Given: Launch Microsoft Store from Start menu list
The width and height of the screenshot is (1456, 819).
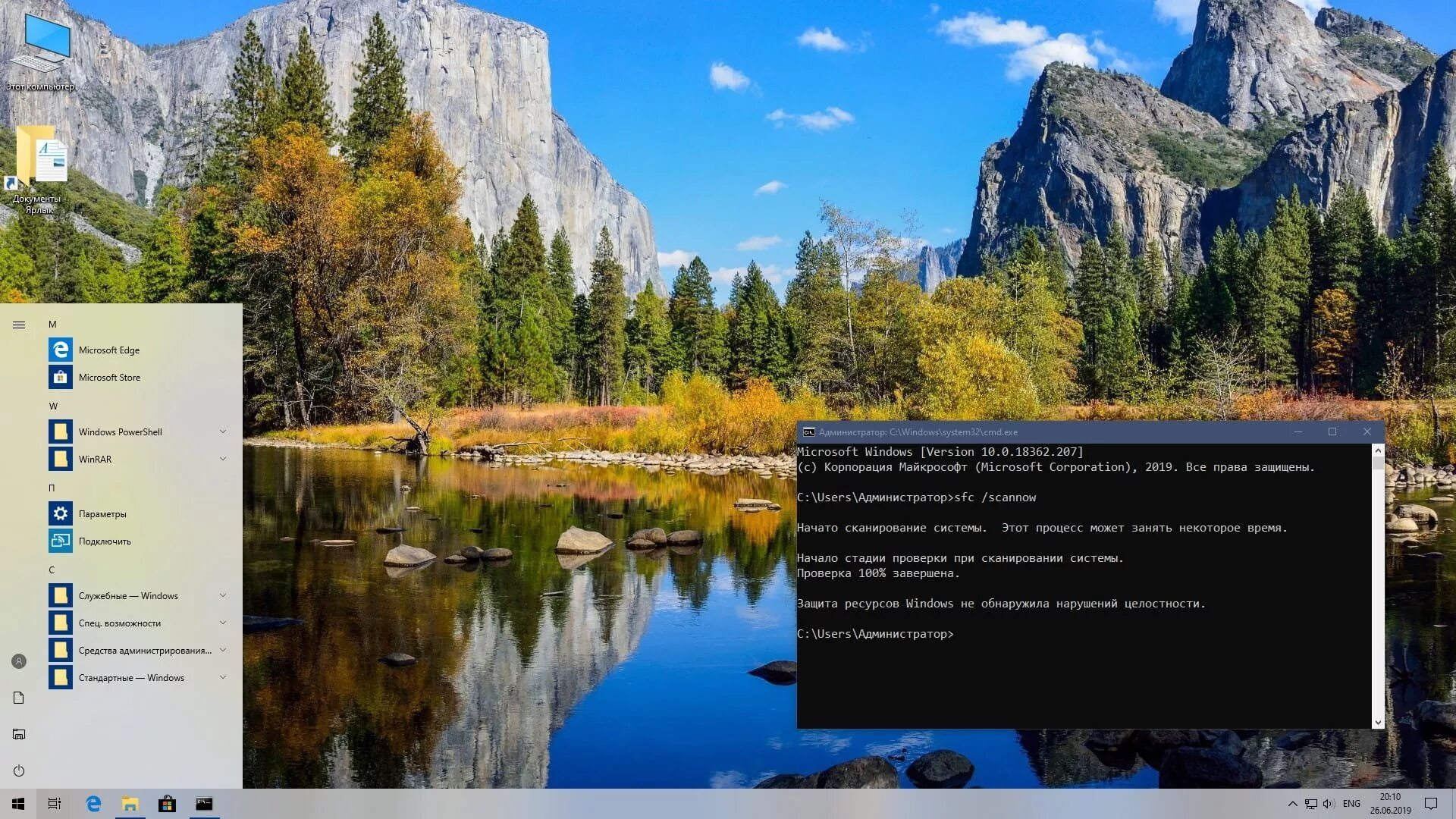Looking at the screenshot, I should point(108,377).
